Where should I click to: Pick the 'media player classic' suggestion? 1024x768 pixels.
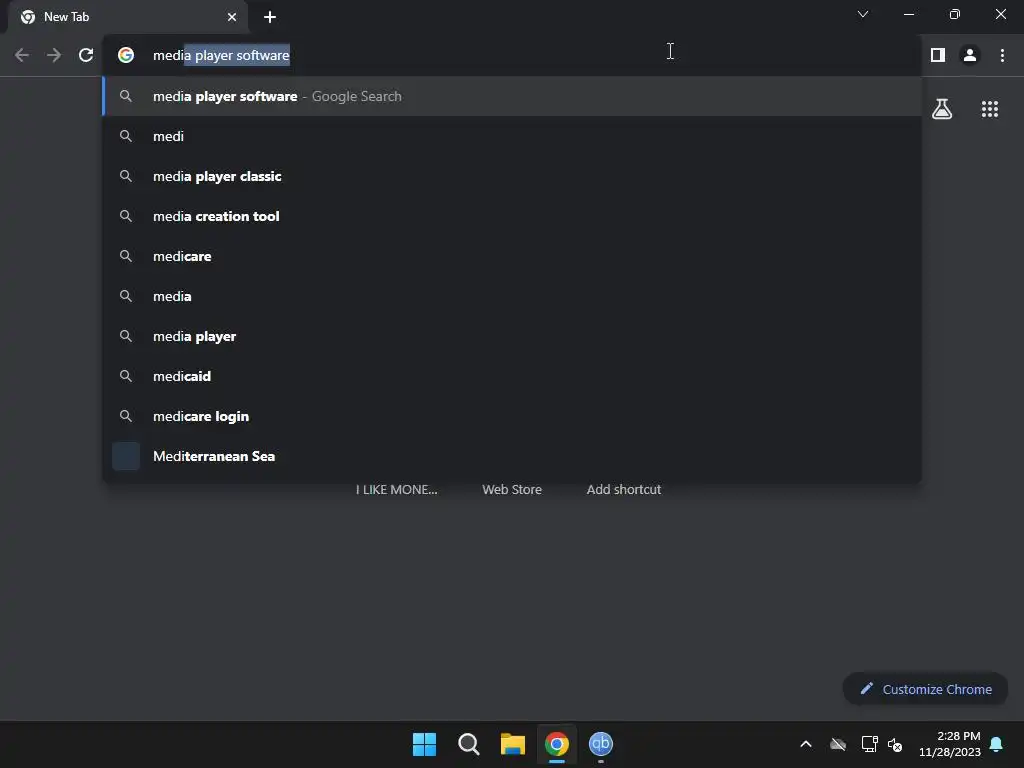(x=513, y=176)
